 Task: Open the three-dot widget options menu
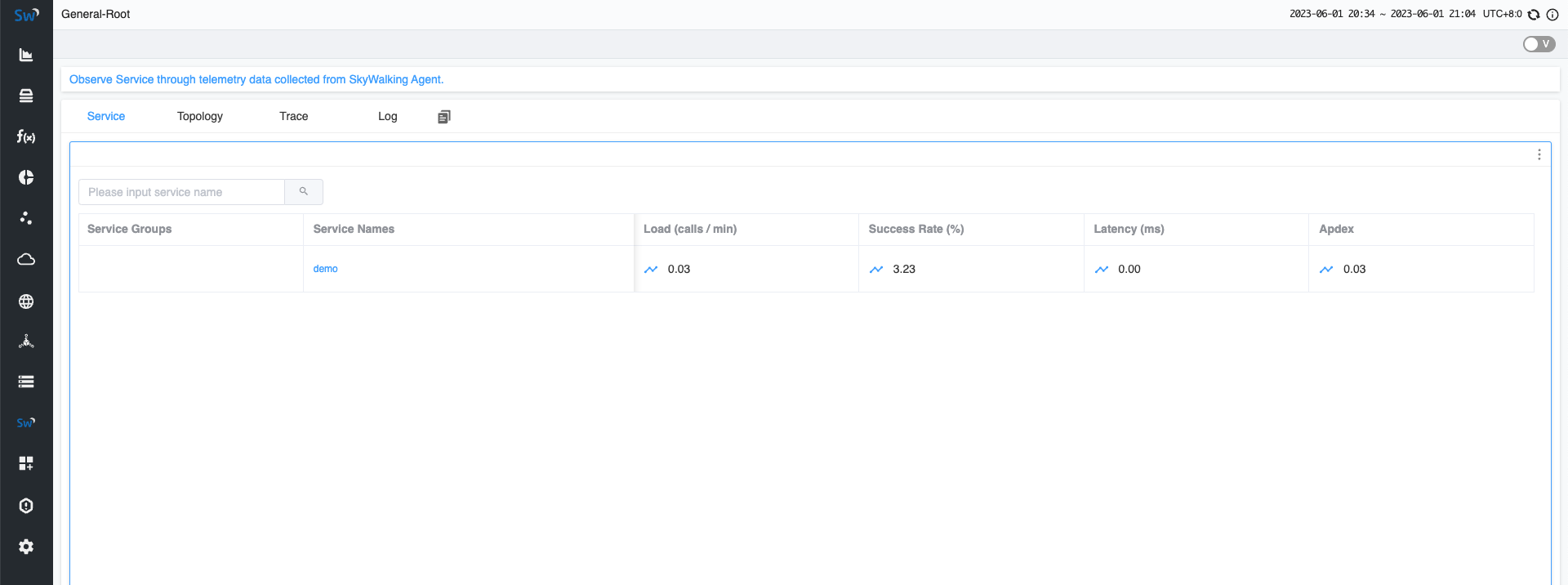(1539, 154)
